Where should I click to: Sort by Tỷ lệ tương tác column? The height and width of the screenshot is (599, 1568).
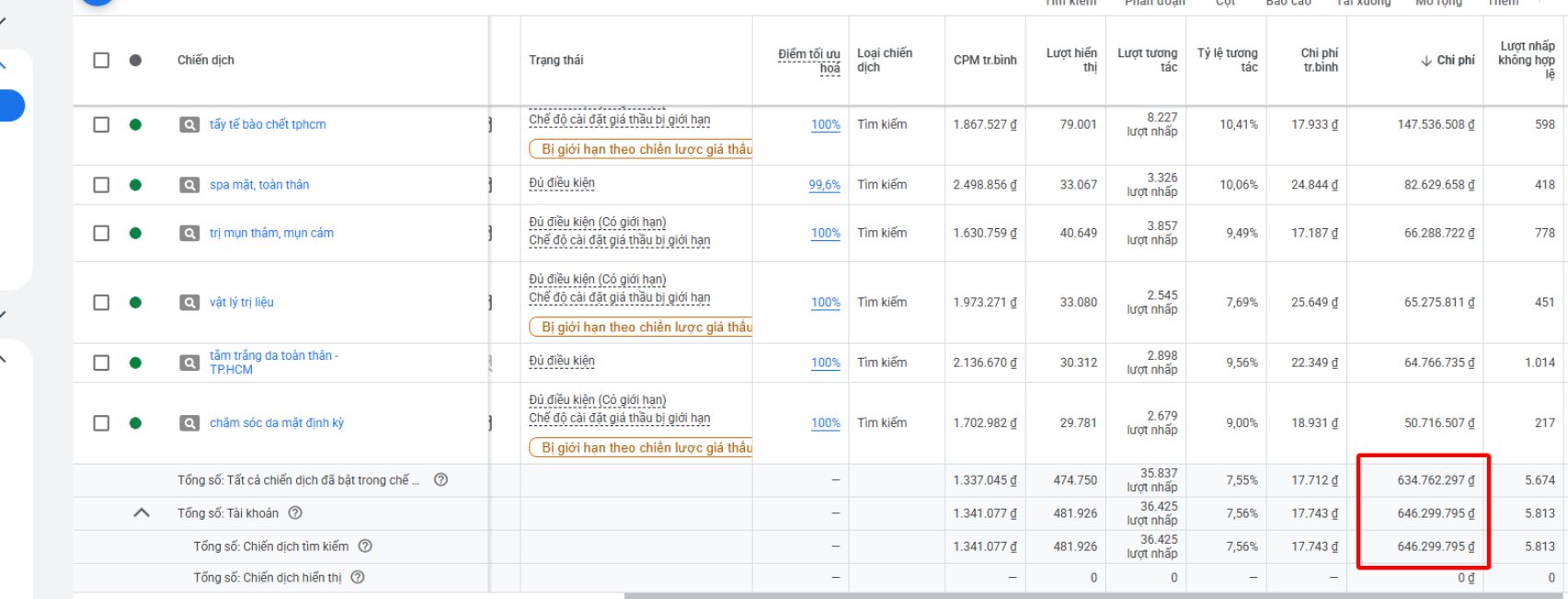[1228, 60]
